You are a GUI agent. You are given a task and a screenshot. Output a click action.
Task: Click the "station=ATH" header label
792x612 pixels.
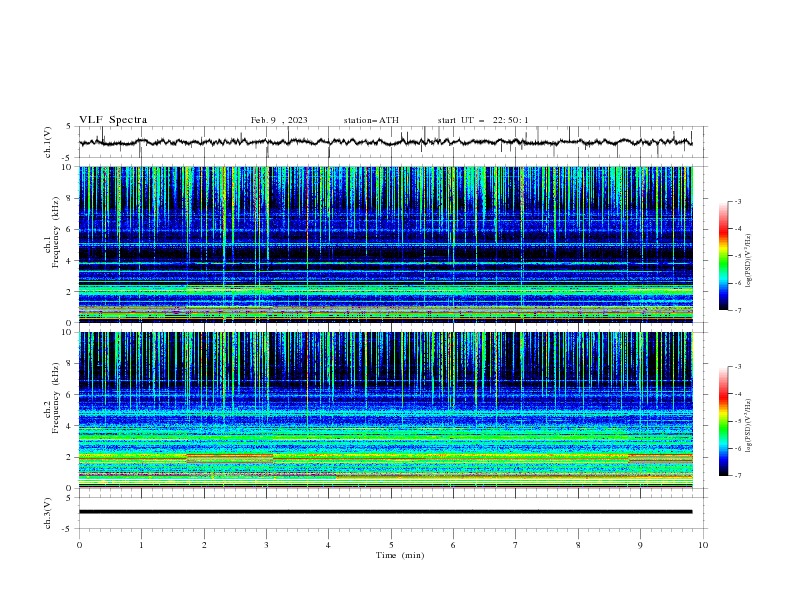[x=371, y=120]
